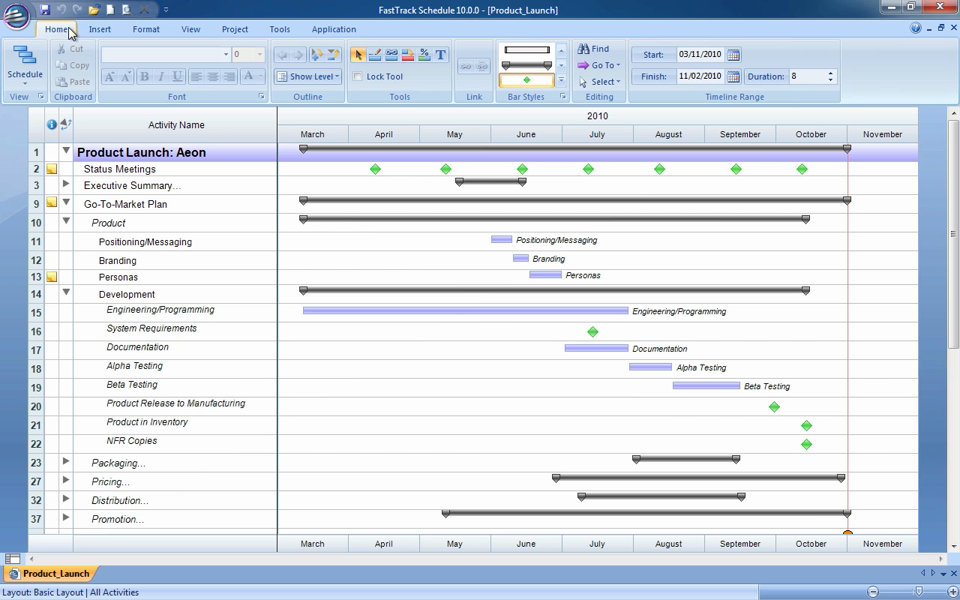
Task: Customize quick access toolbar dropdown arrow
Action: 166,9
